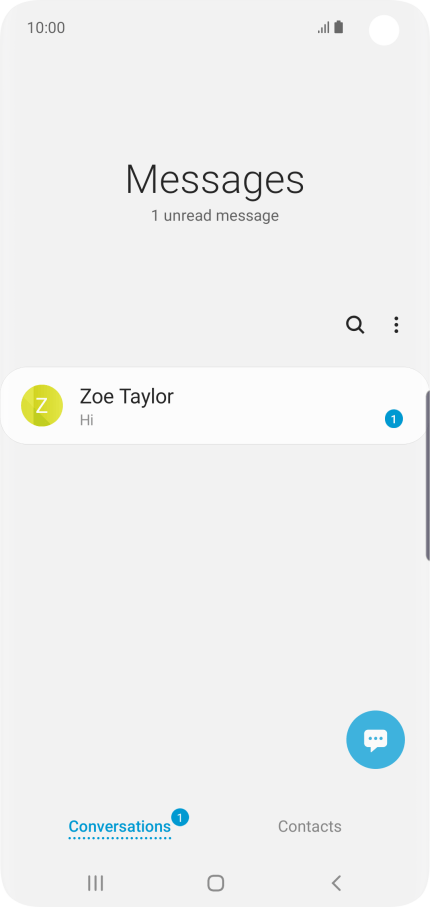
Task: Tap the back navigation arrow
Action: [x=336, y=883]
